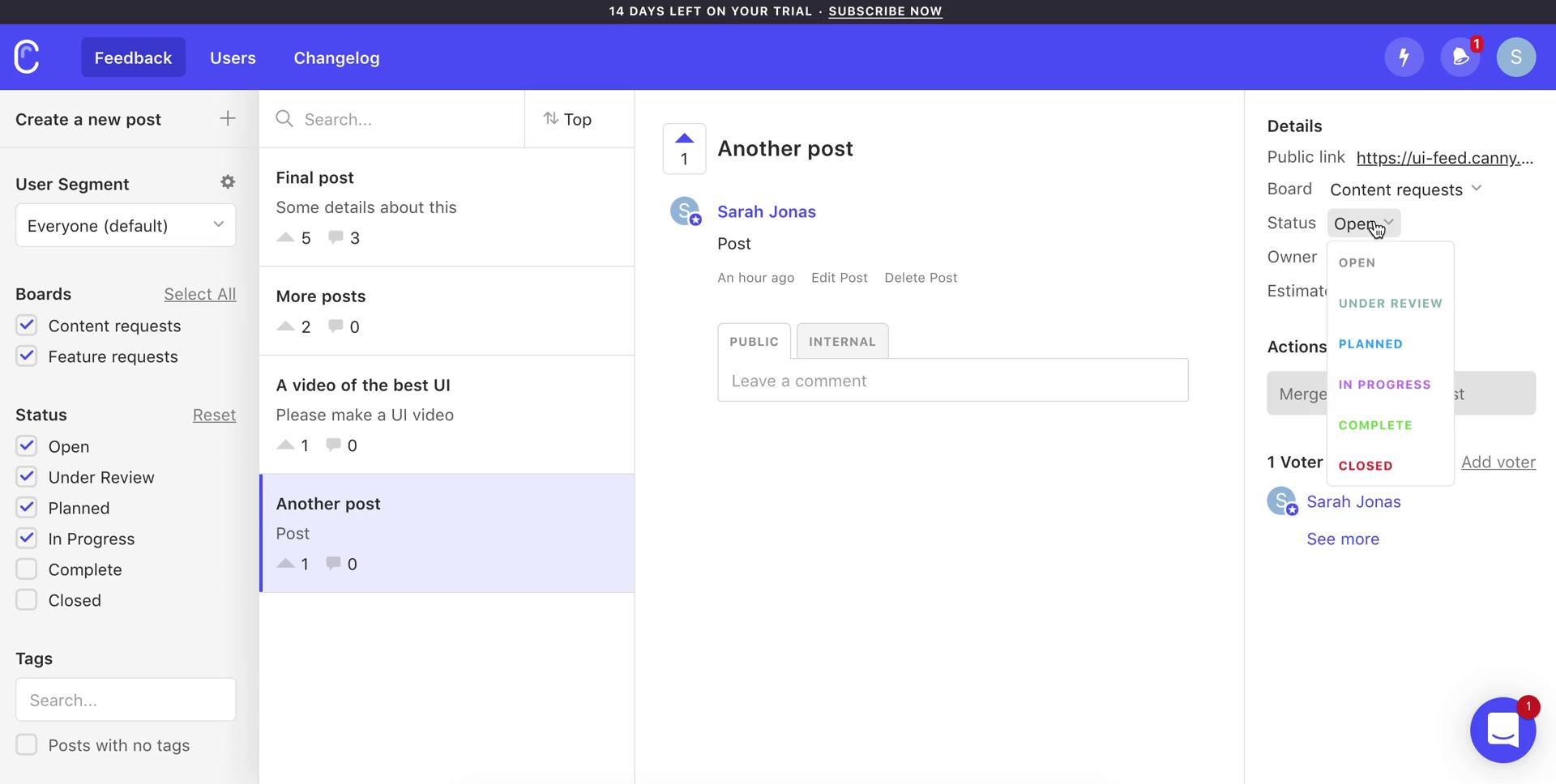Open the Intercom chat launcher
The image size is (1556, 784).
click(1503, 730)
